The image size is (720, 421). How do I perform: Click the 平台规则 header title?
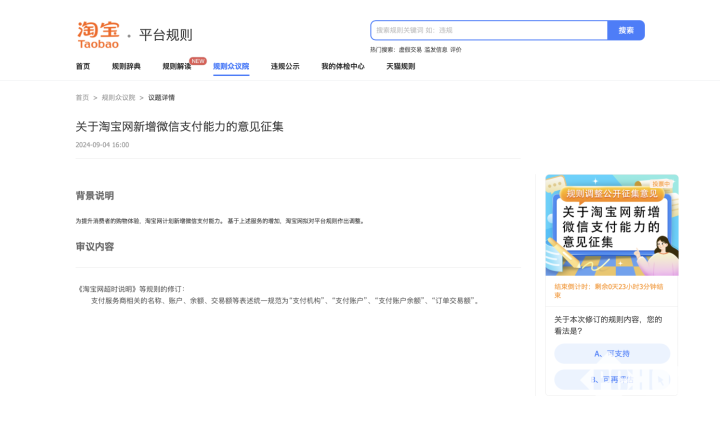166,35
